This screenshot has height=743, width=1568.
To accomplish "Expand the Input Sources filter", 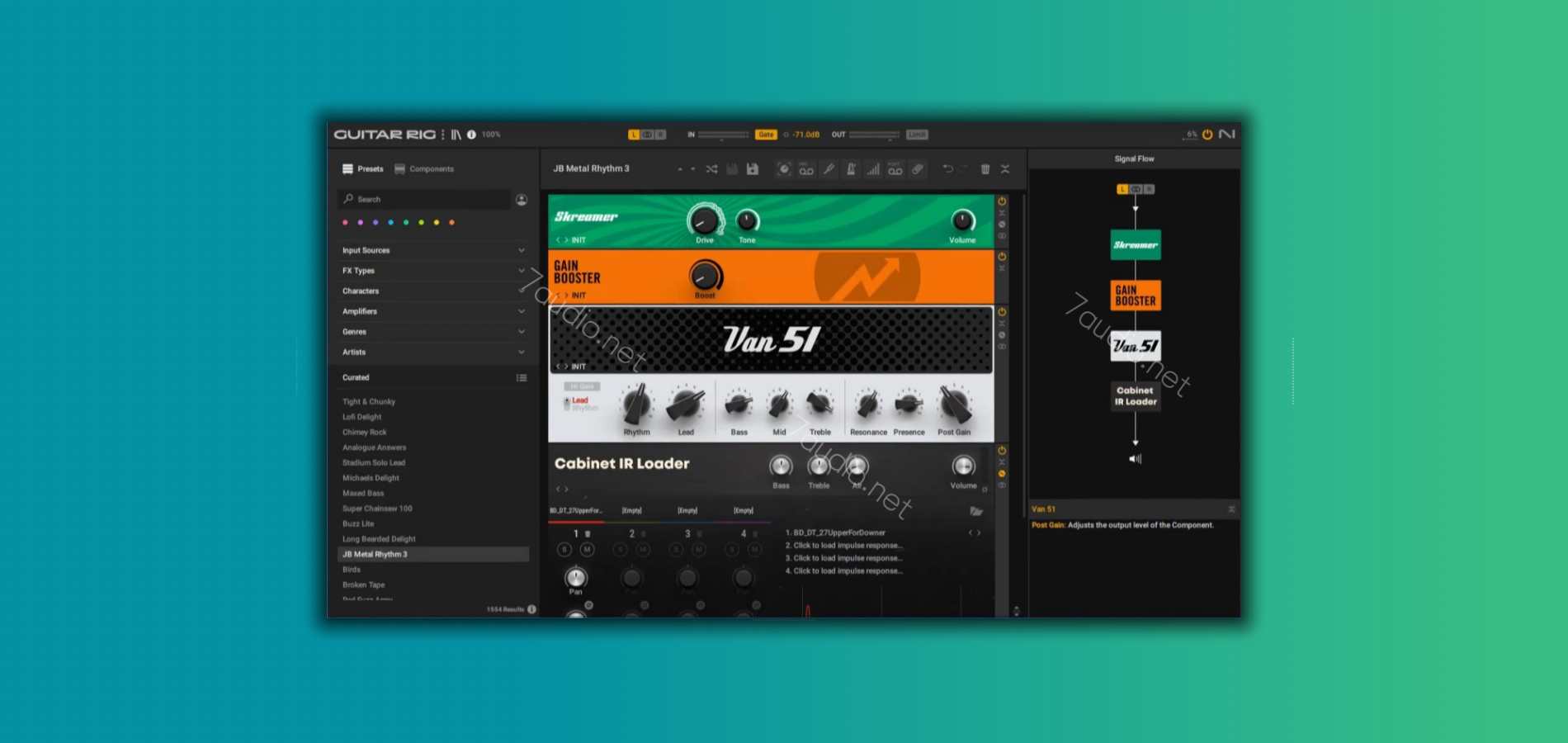I will click(x=433, y=250).
